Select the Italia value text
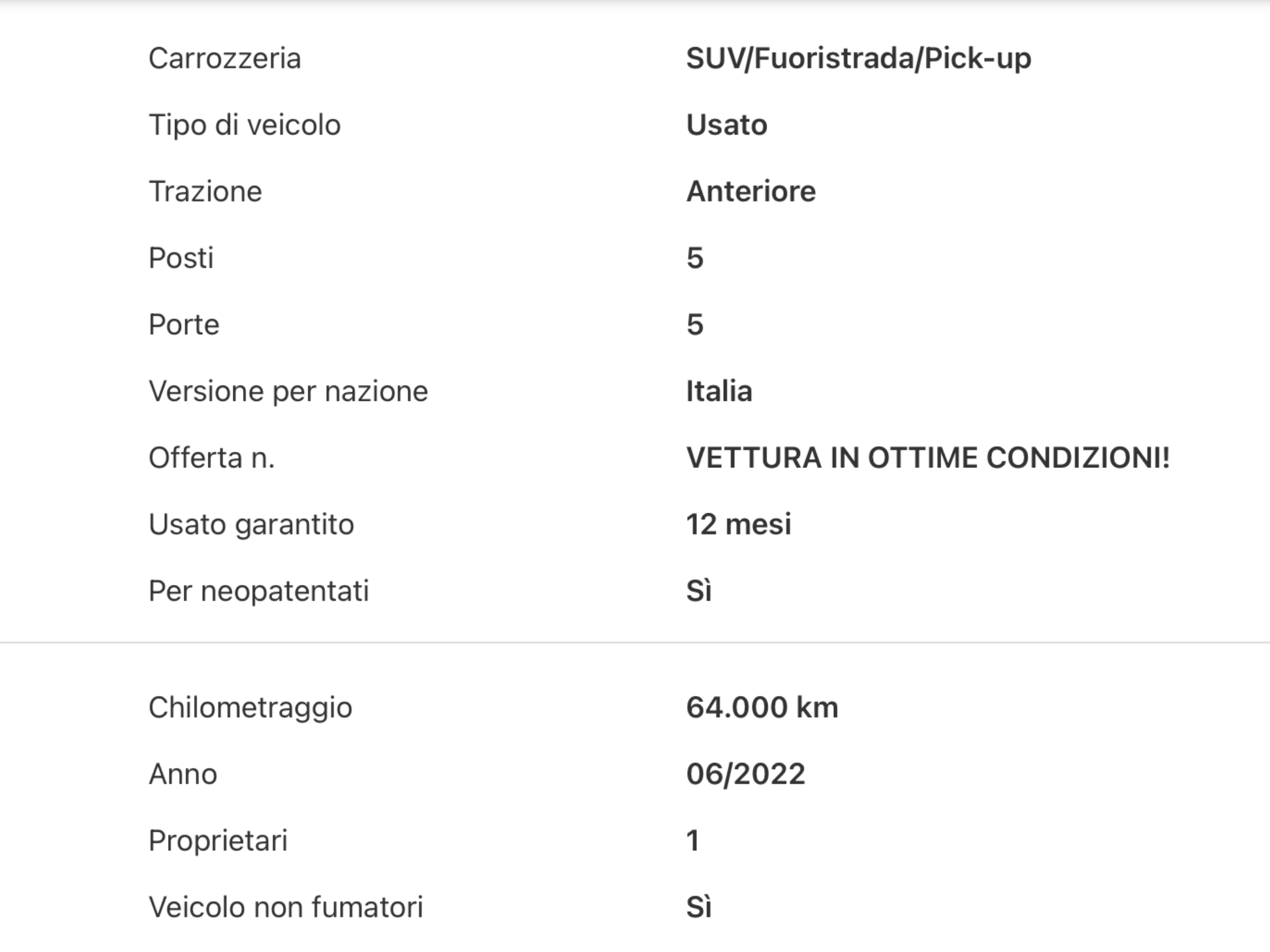 click(x=719, y=392)
